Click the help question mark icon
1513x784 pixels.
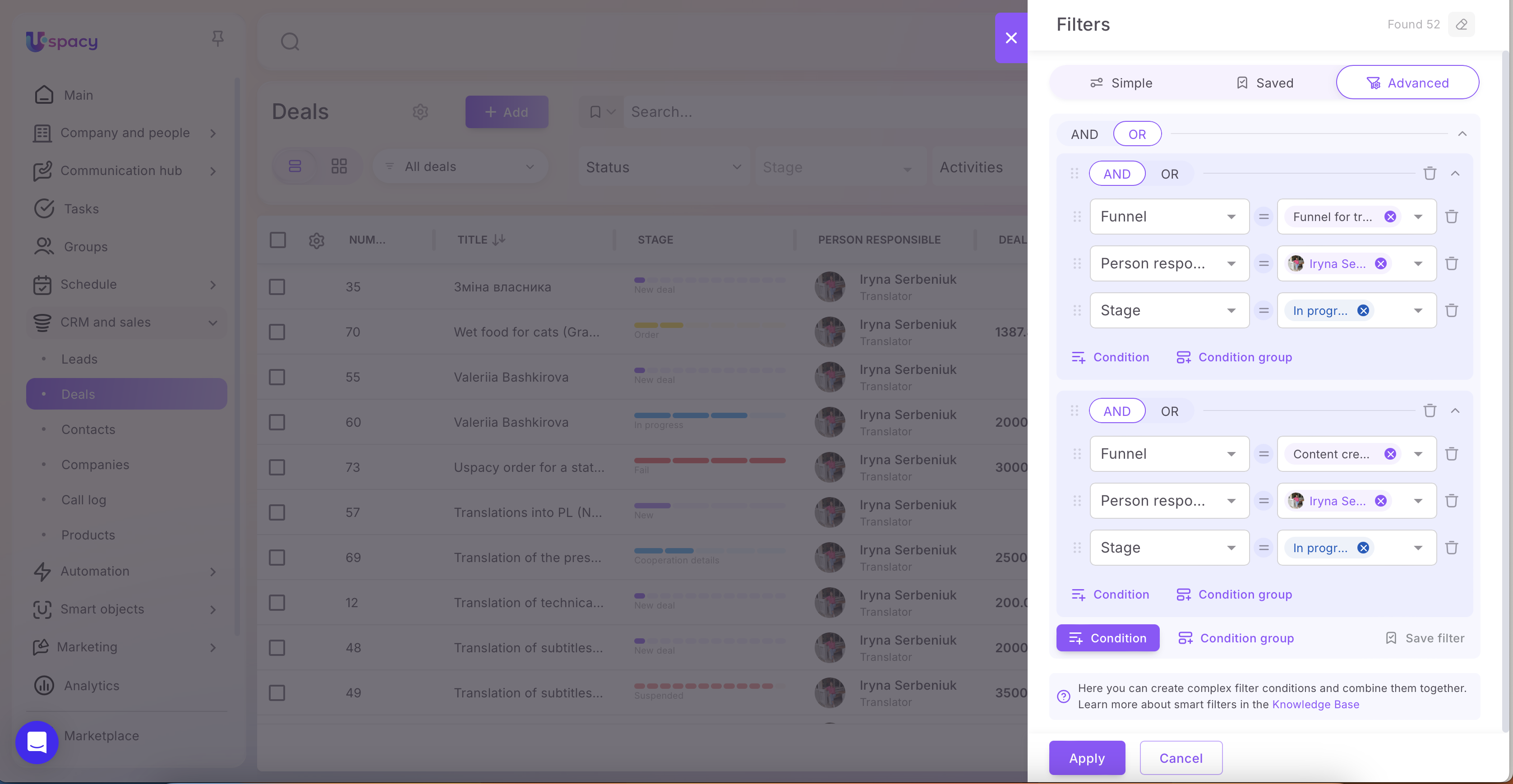(x=1063, y=696)
